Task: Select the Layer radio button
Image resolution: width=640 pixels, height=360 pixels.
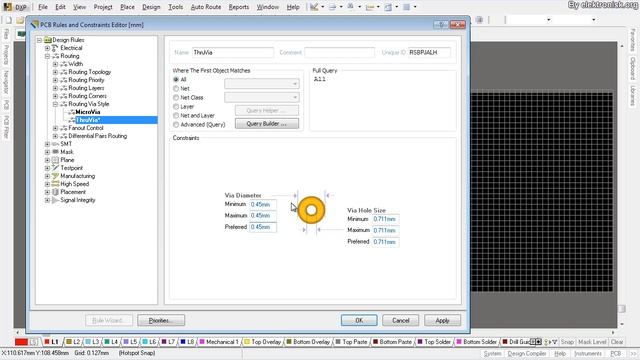Action: coord(176,107)
